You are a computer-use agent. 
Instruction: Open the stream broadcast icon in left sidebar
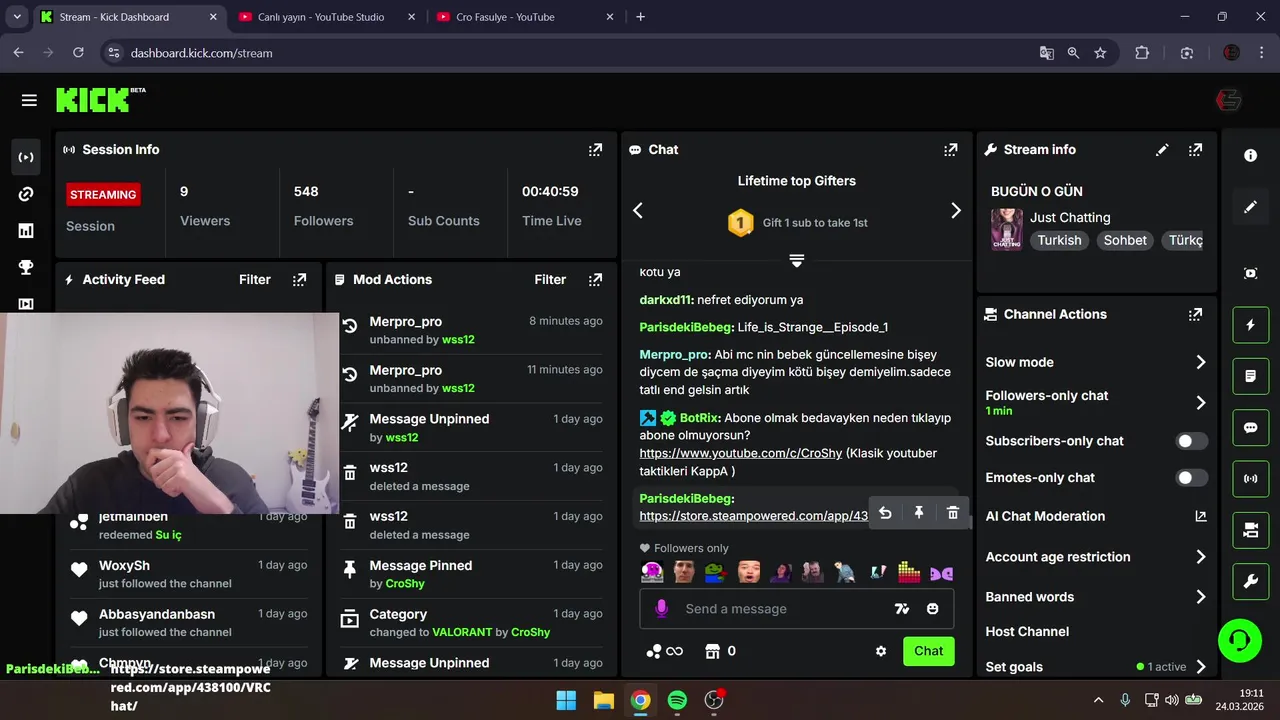27,157
